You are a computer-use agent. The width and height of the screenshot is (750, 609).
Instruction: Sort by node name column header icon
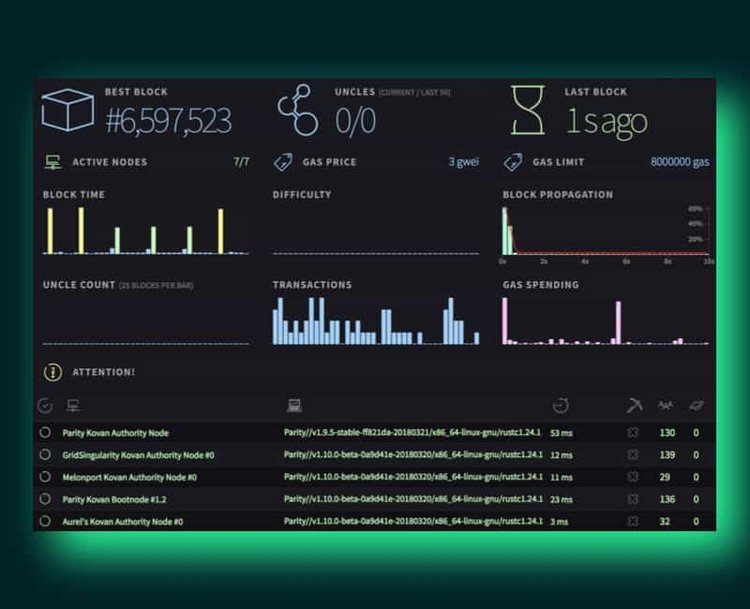72,405
